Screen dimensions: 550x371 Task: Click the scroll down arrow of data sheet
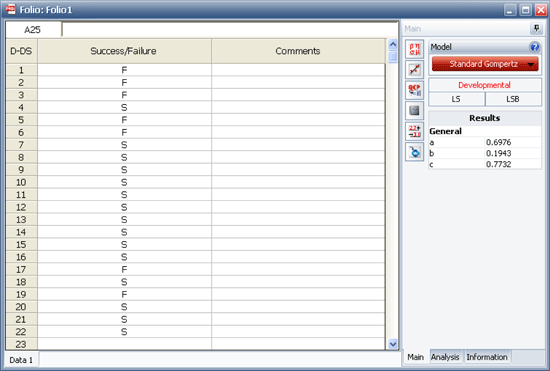pyautogui.click(x=393, y=344)
